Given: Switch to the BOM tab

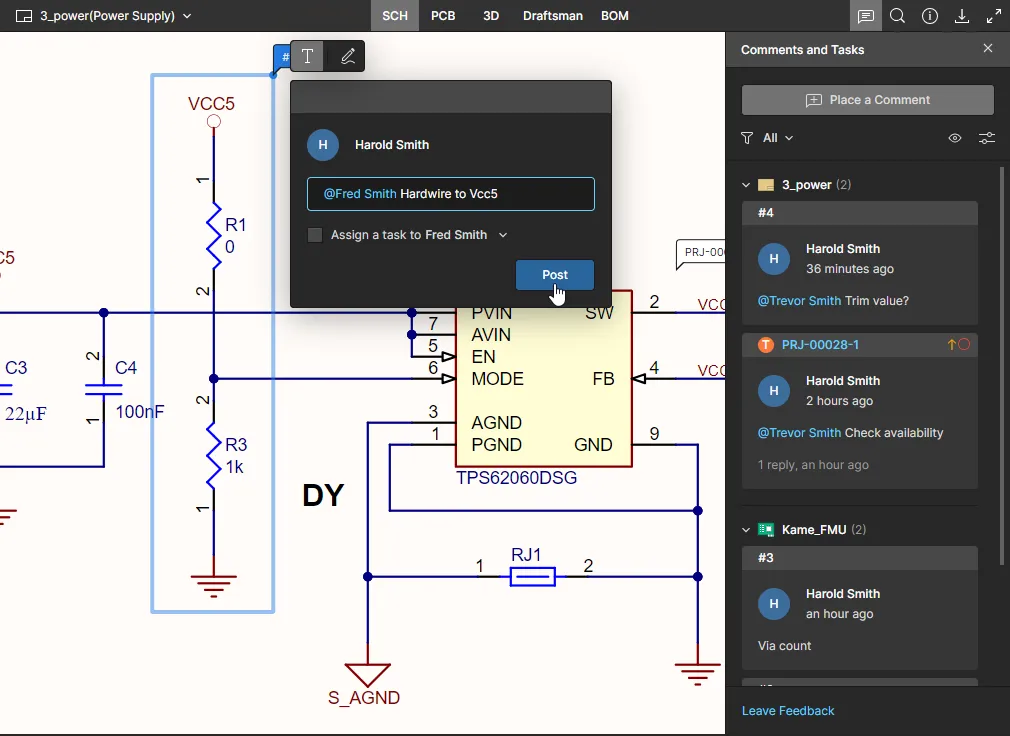Looking at the screenshot, I should (615, 16).
